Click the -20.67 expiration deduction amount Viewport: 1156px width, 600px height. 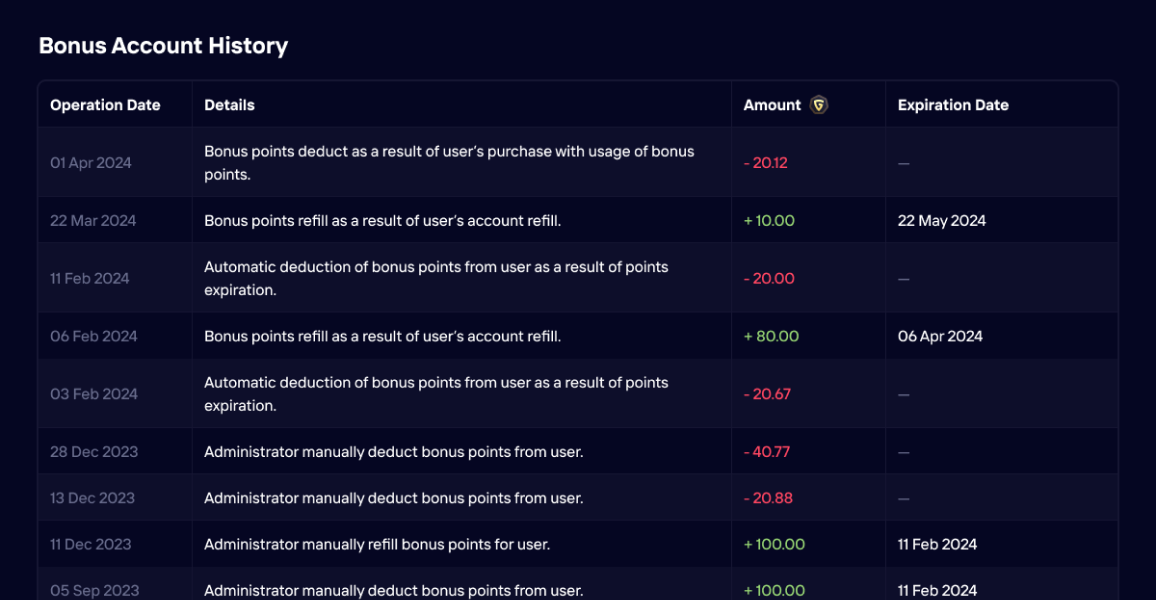point(767,395)
